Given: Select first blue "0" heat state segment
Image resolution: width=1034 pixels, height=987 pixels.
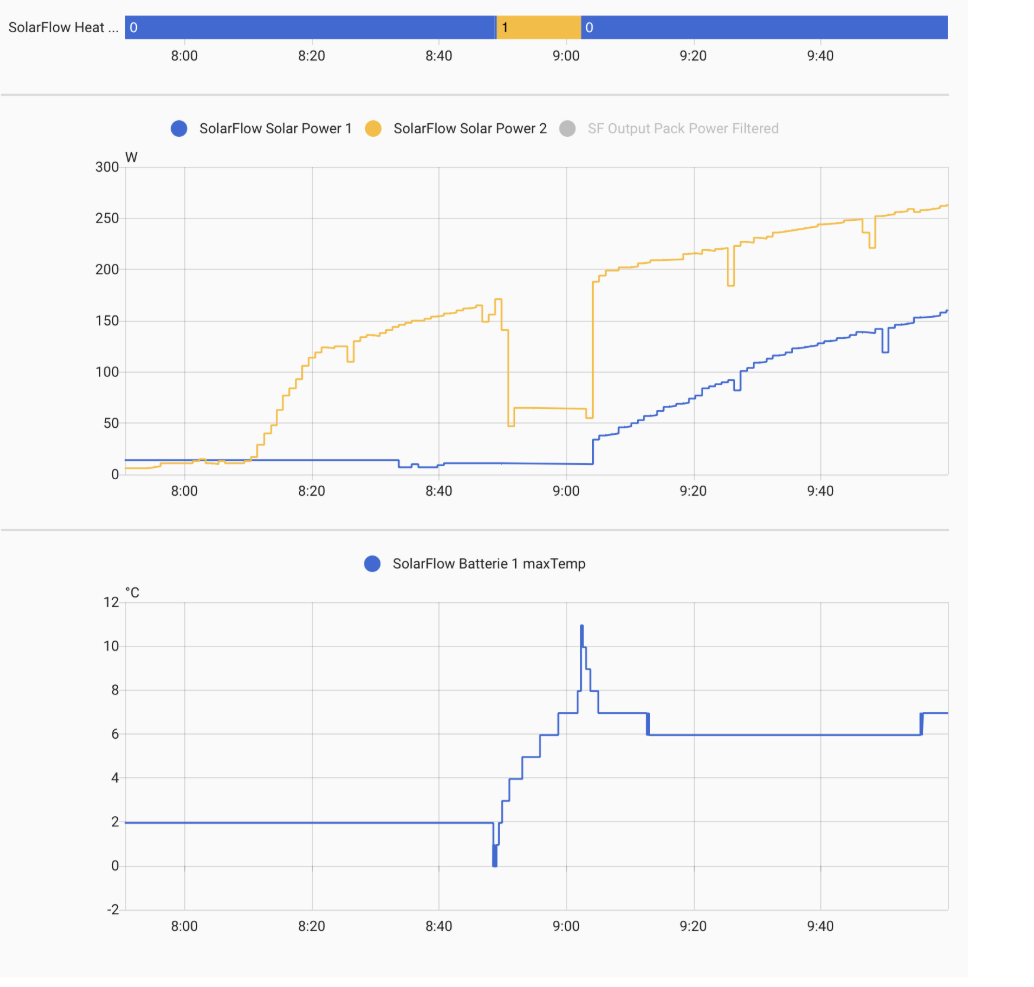Looking at the screenshot, I should pyautogui.click(x=310, y=27).
